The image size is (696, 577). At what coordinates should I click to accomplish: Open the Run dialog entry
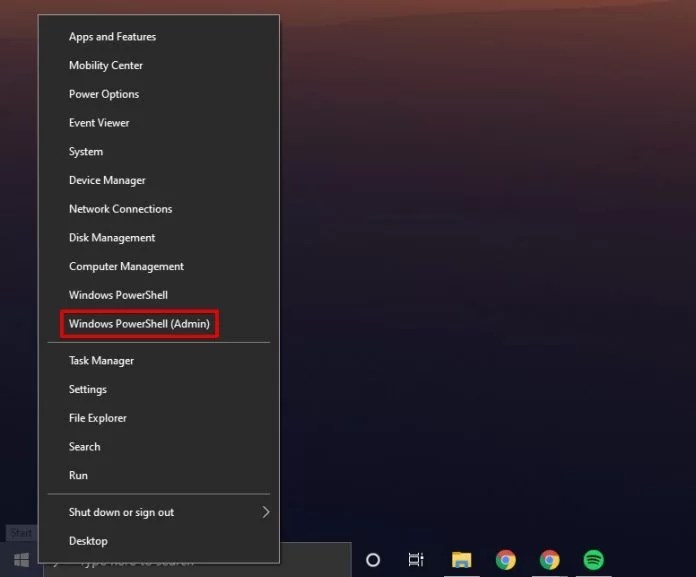pos(159,475)
